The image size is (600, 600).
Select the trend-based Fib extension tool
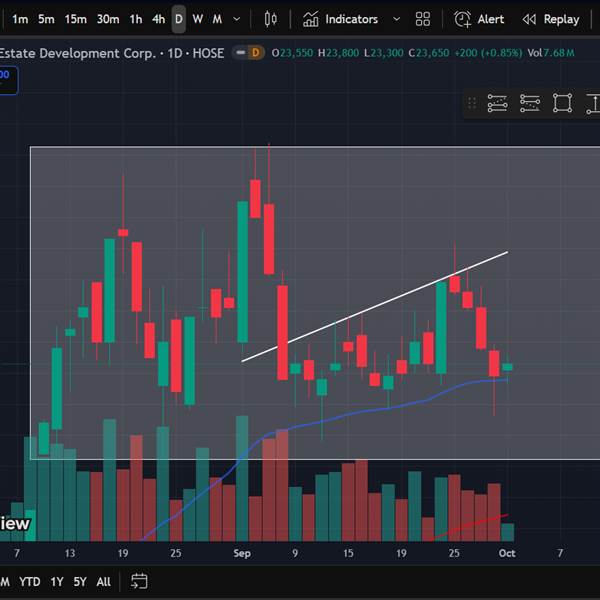(x=530, y=103)
